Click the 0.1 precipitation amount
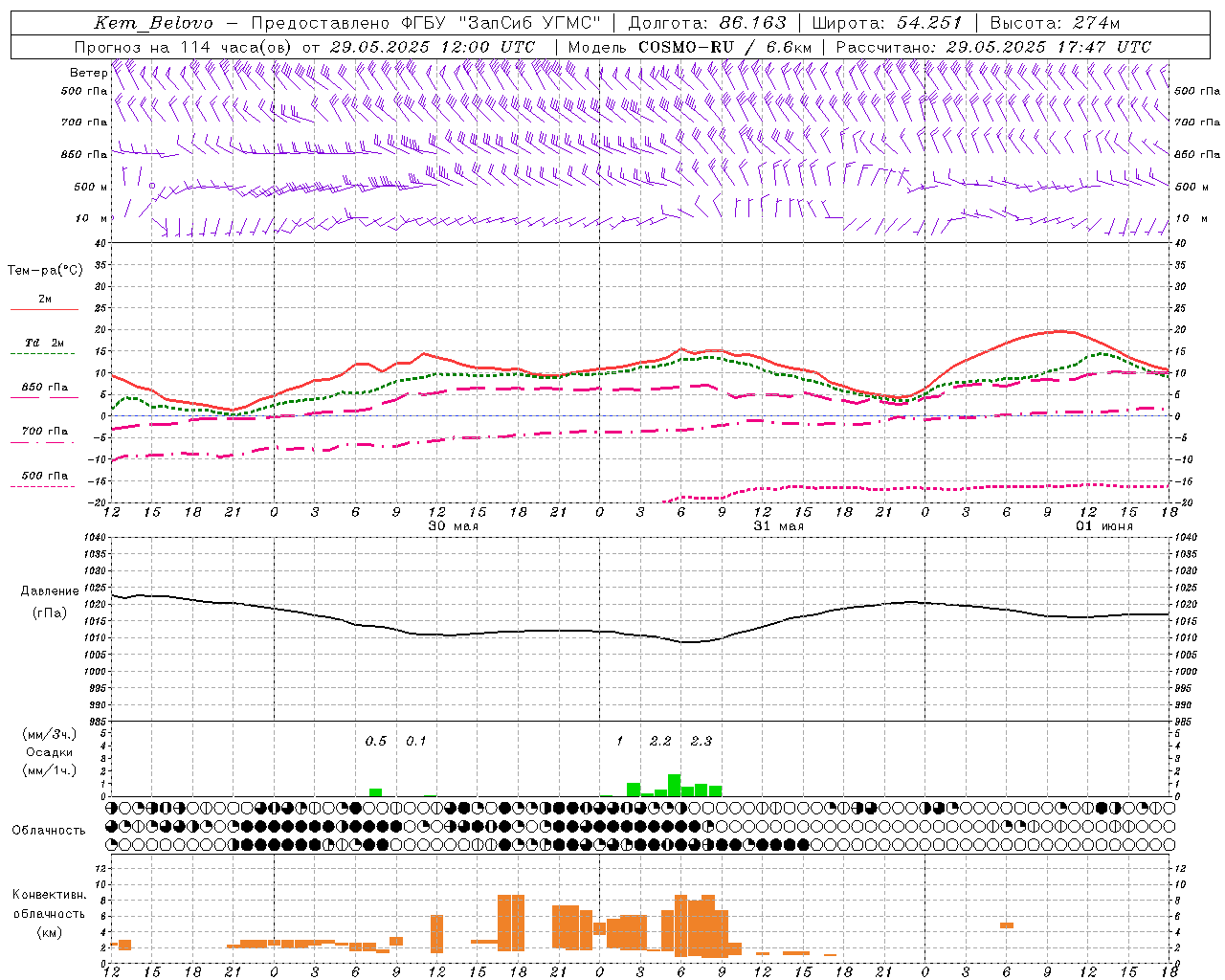 pos(416,741)
